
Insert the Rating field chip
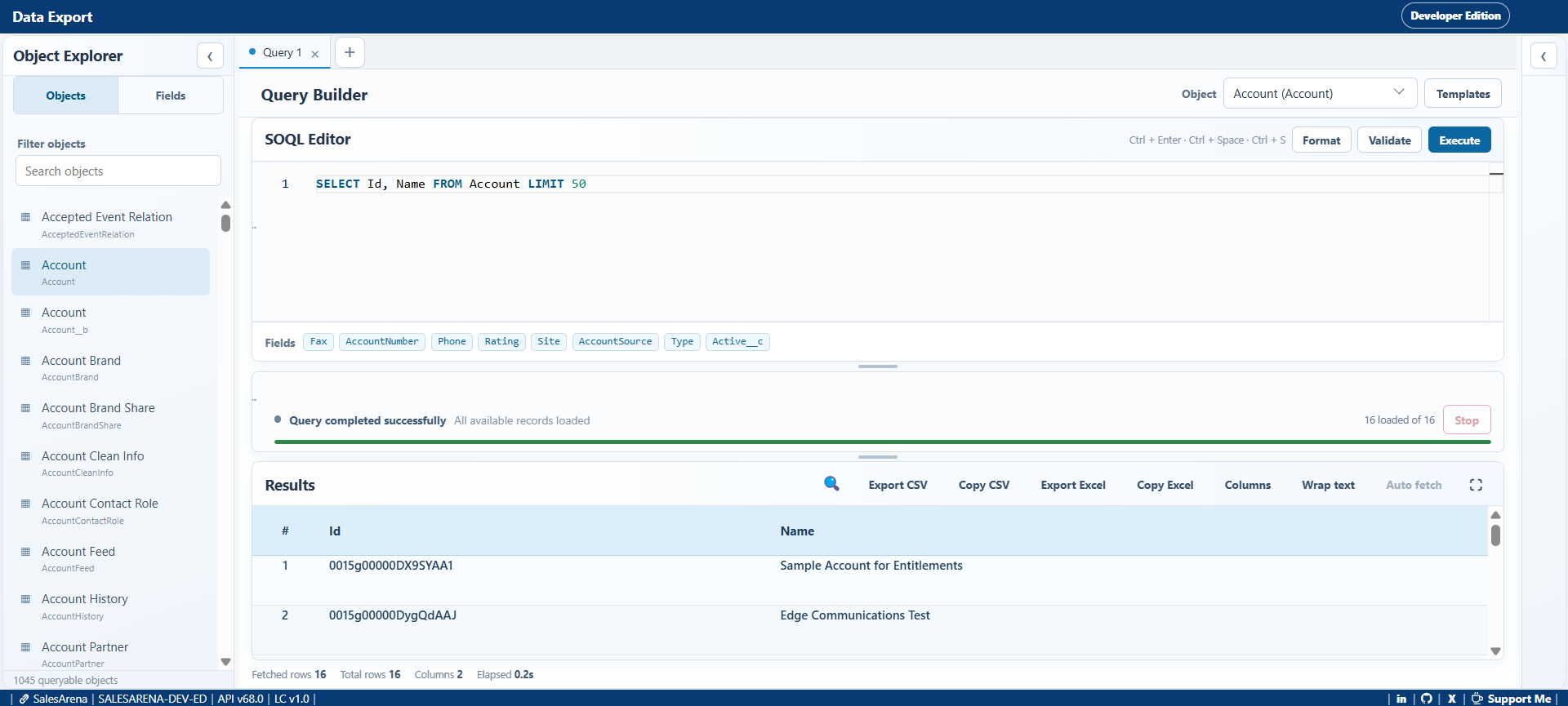point(501,342)
